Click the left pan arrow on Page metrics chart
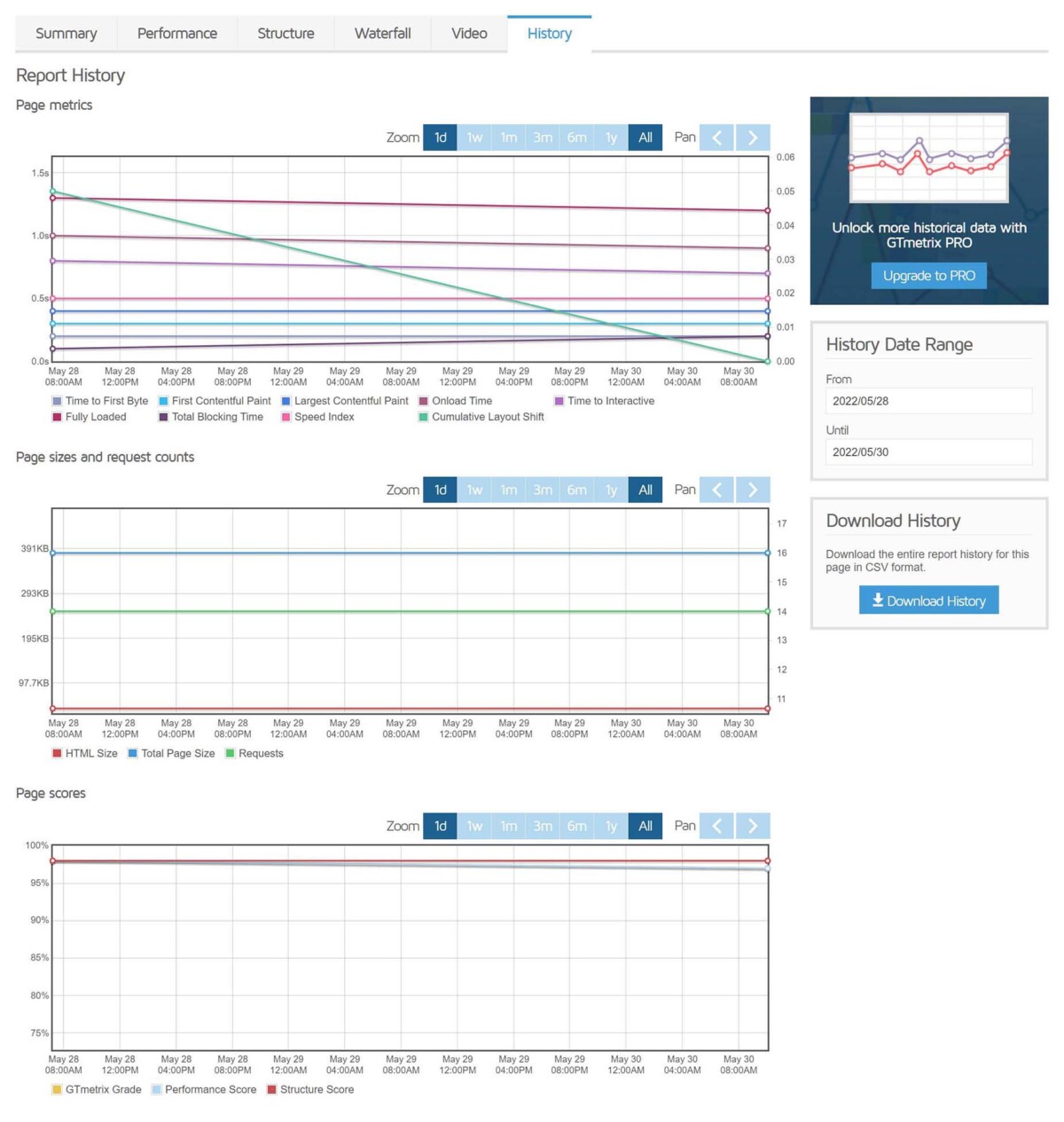Viewport: 1064px width, 1122px height. point(716,137)
